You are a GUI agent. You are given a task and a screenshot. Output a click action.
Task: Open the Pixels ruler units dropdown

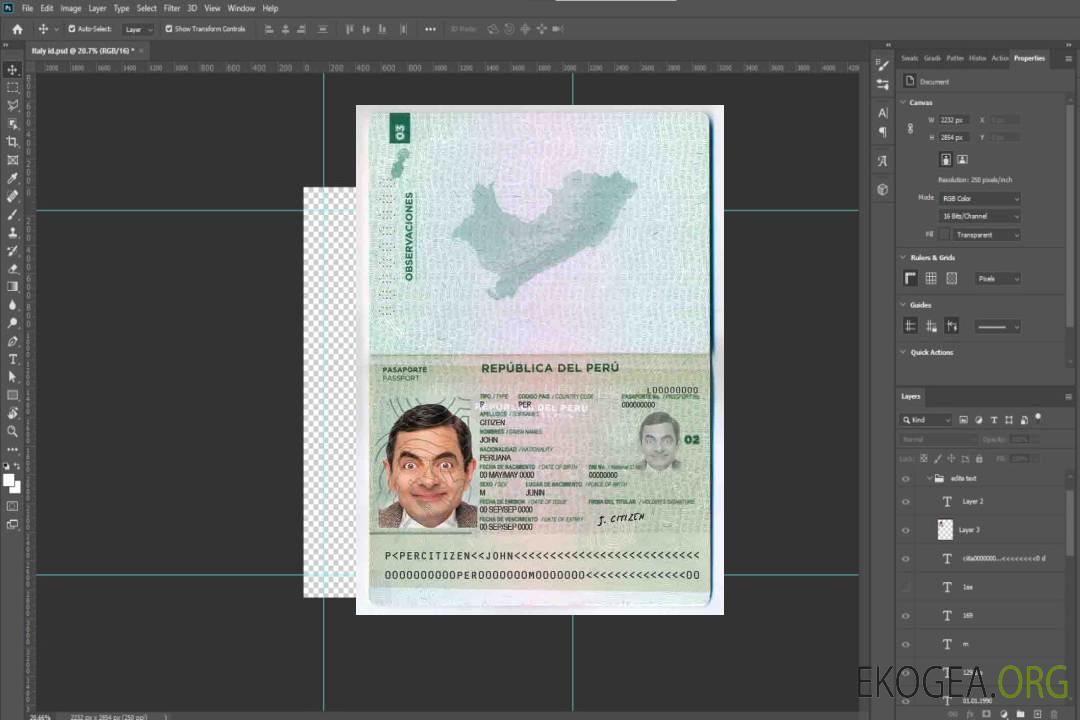coord(998,278)
